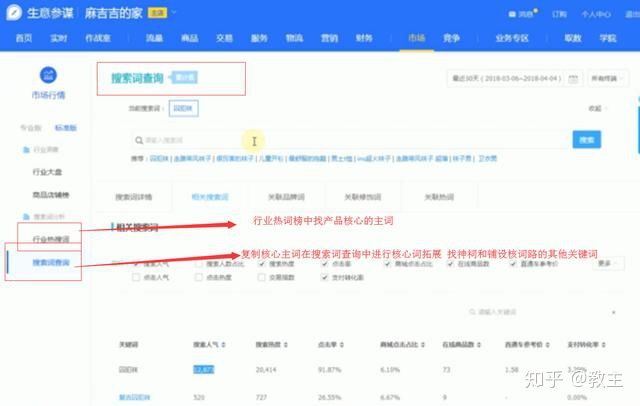The width and height of the screenshot is (640, 406).
Task: Expand the shop name dropdown arrow
Action: click(x=175, y=14)
